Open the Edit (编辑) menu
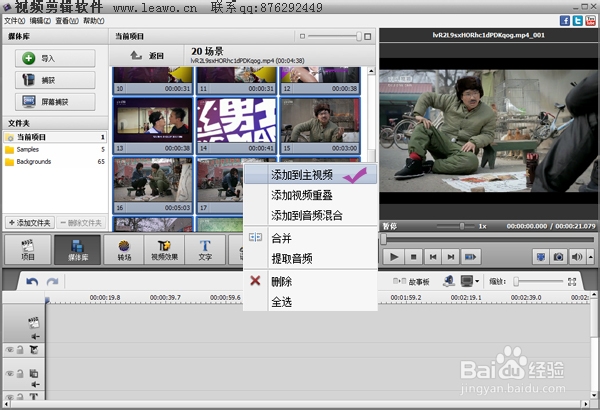600x410 pixels. point(40,21)
